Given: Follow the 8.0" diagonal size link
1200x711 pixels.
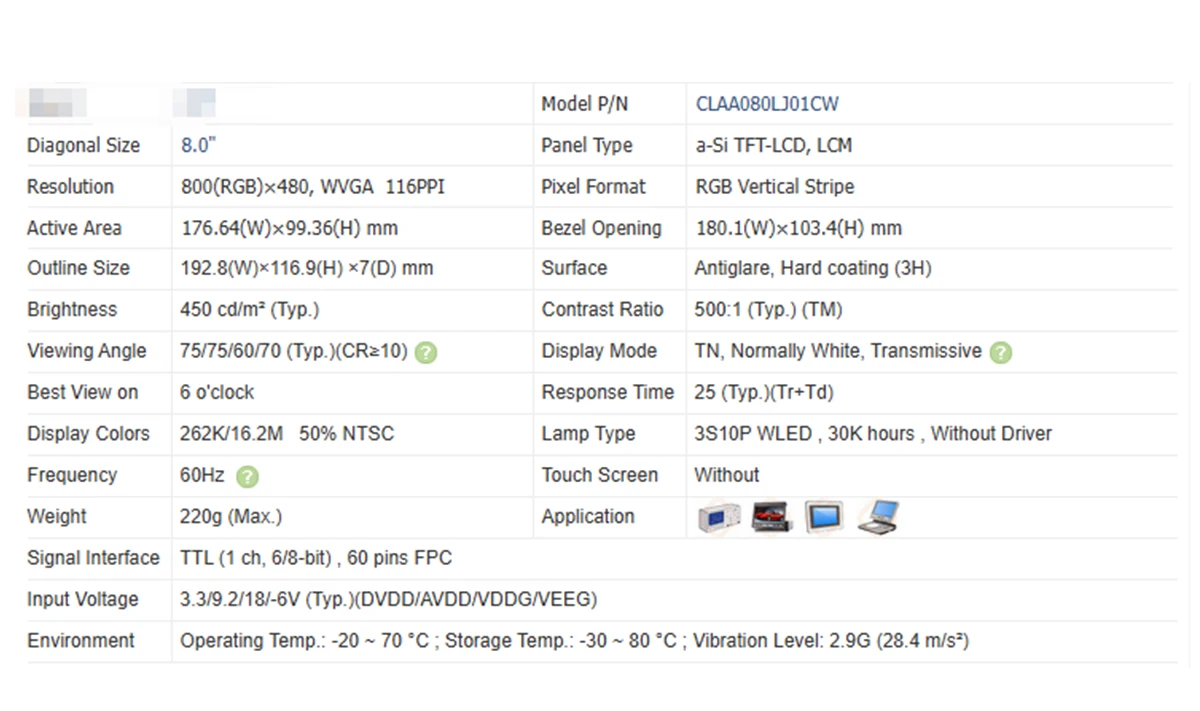Looking at the screenshot, I should point(198,145).
